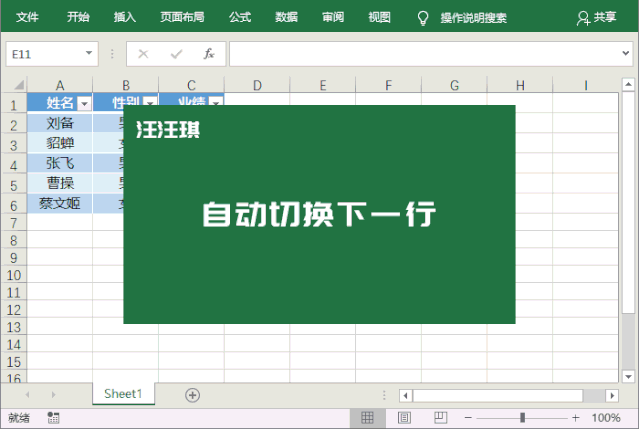The height and width of the screenshot is (429, 639).
Task: Switch to the 开始 ribbon tab
Action: (x=78, y=17)
